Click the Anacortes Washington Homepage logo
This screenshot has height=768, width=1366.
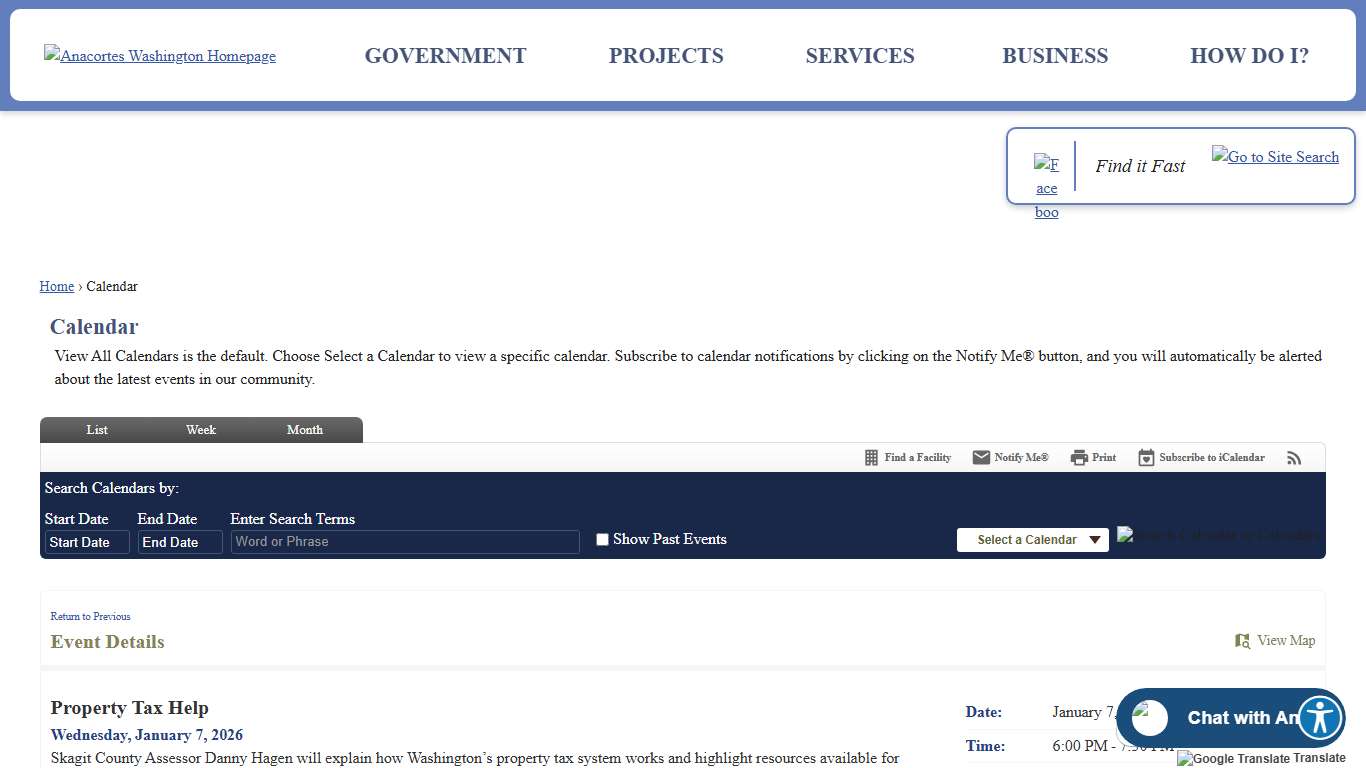pos(159,56)
